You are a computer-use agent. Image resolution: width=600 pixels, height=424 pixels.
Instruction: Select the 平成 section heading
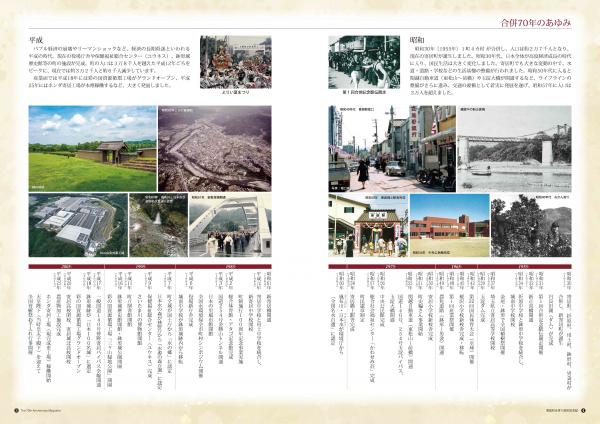click(x=36, y=40)
